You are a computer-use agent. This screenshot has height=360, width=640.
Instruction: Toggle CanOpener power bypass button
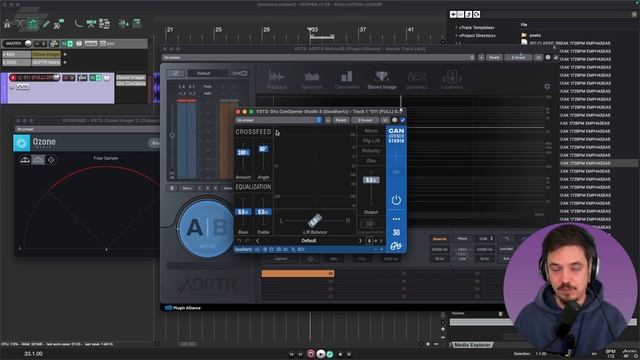396,200
